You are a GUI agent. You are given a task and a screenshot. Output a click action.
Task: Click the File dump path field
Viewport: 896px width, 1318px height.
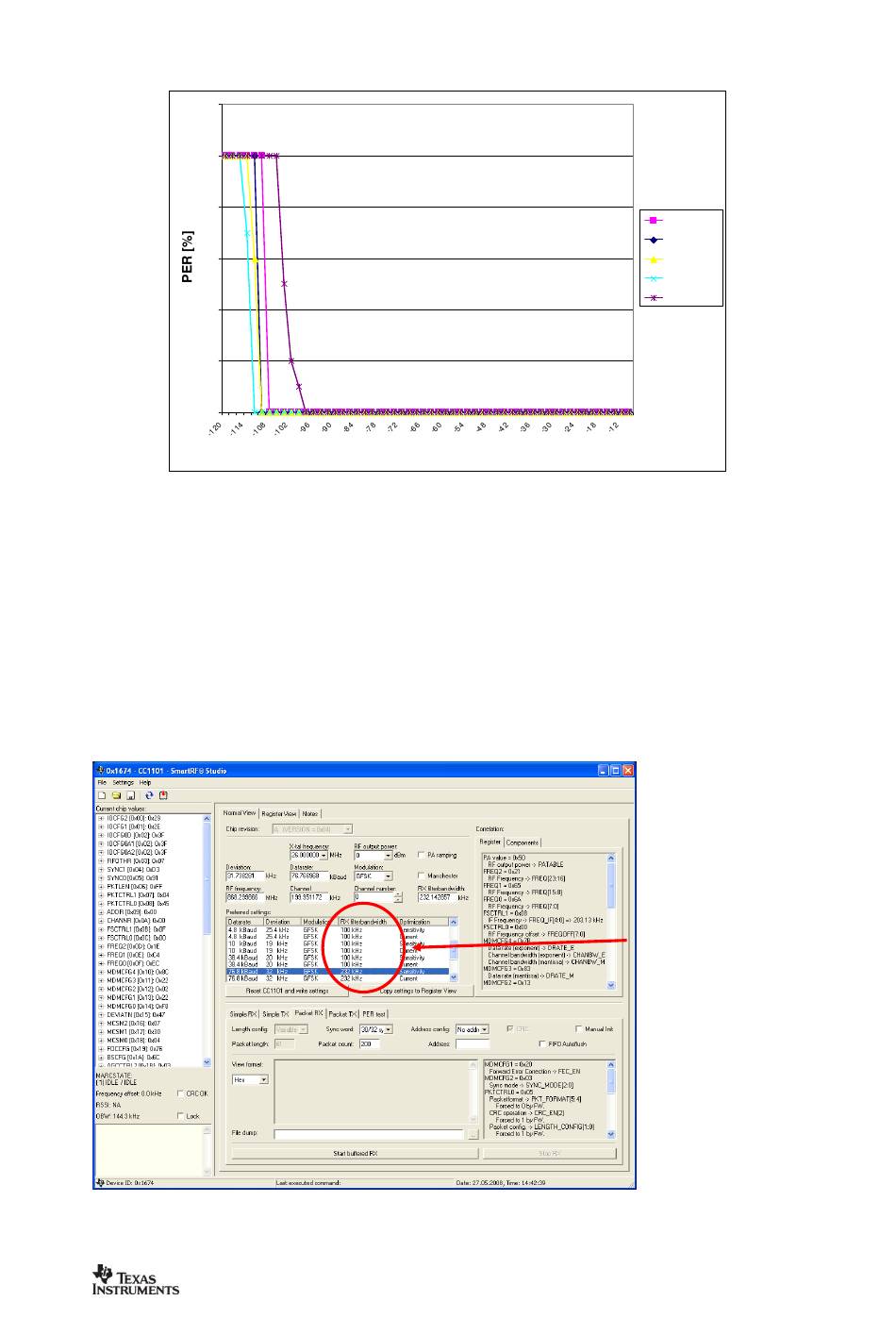[369, 1134]
